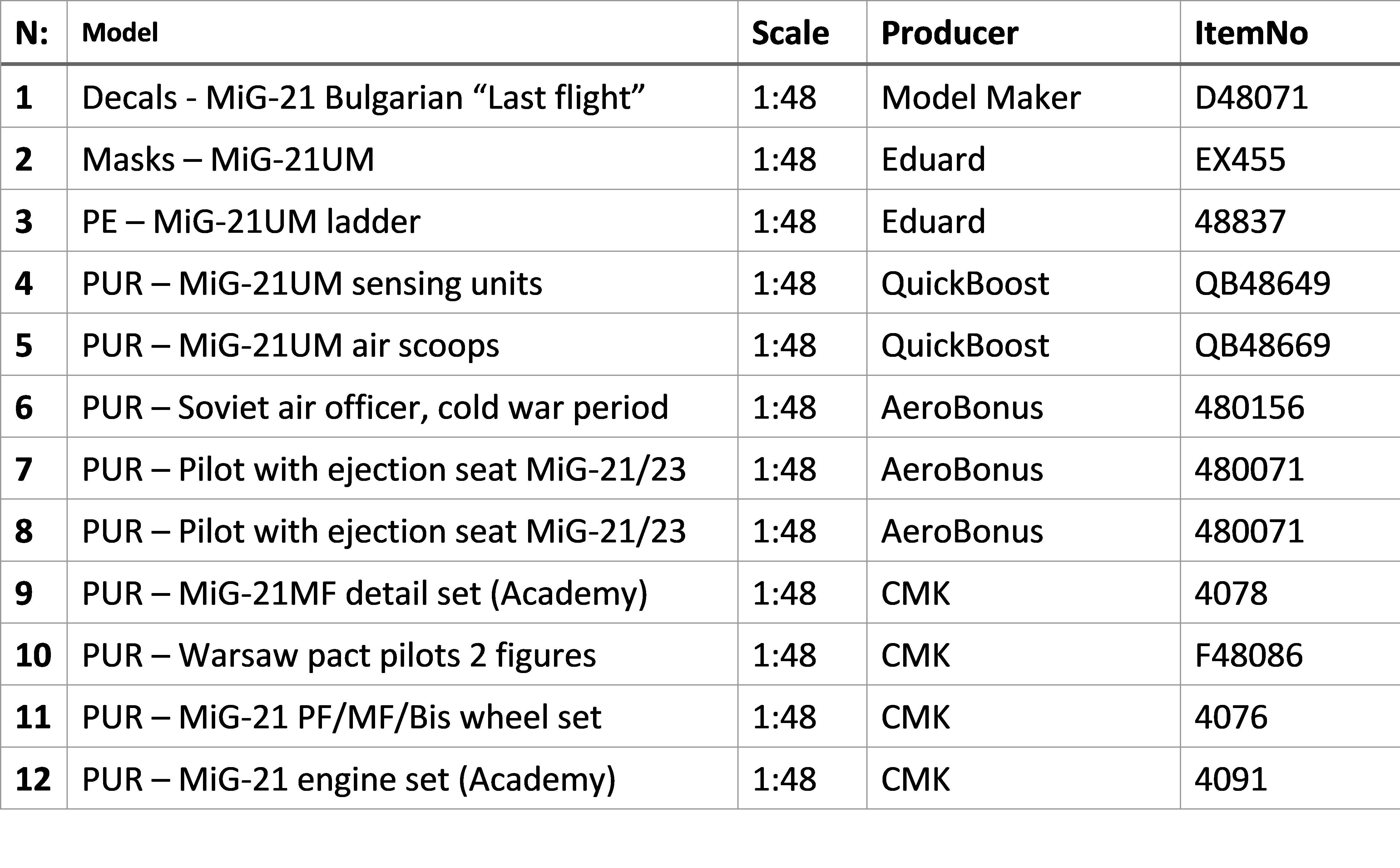Click the Model Maker producer cell

point(1023,97)
